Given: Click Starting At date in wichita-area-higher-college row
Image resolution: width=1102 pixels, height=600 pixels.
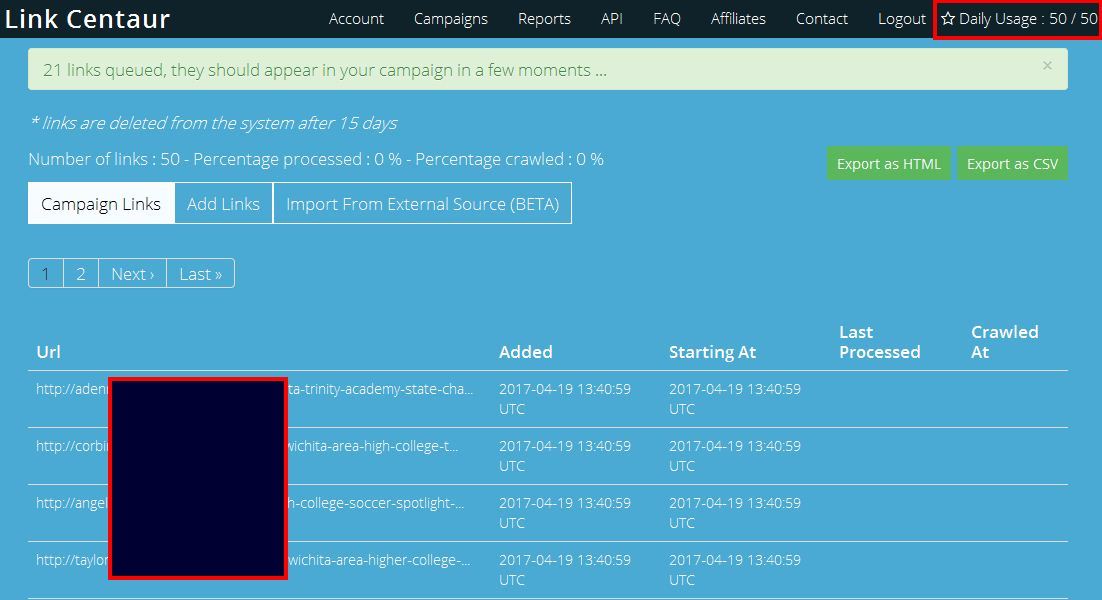Looking at the screenshot, I should [x=735, y=570].
